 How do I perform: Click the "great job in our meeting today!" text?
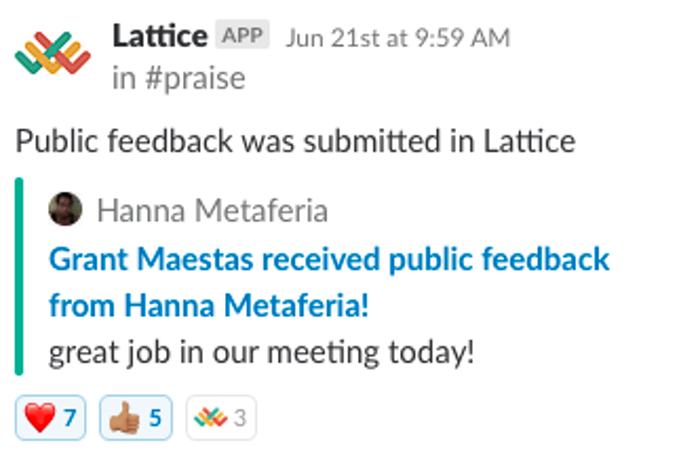pos(261,353)
